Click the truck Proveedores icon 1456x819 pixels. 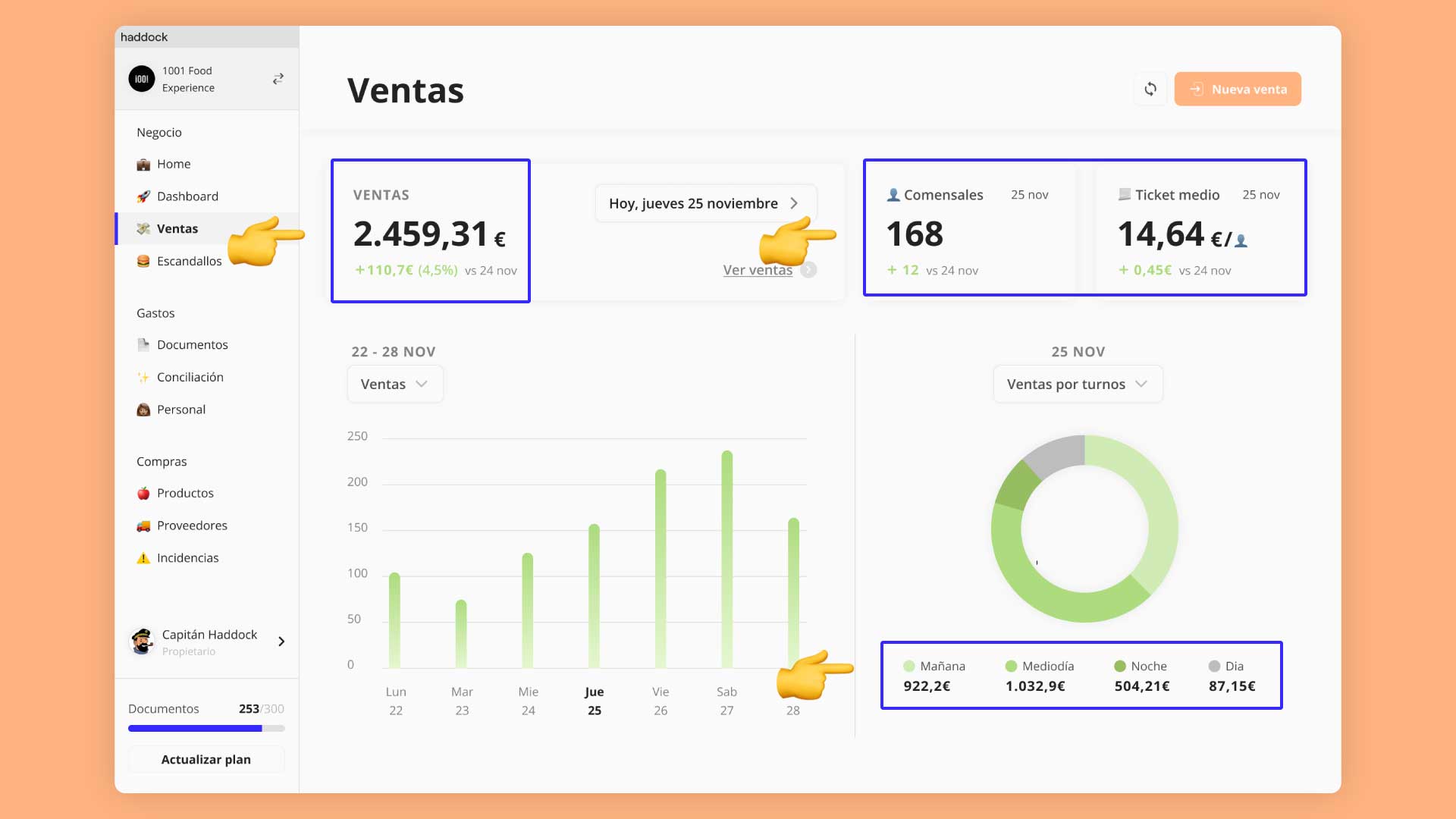[x=143, y=526]
